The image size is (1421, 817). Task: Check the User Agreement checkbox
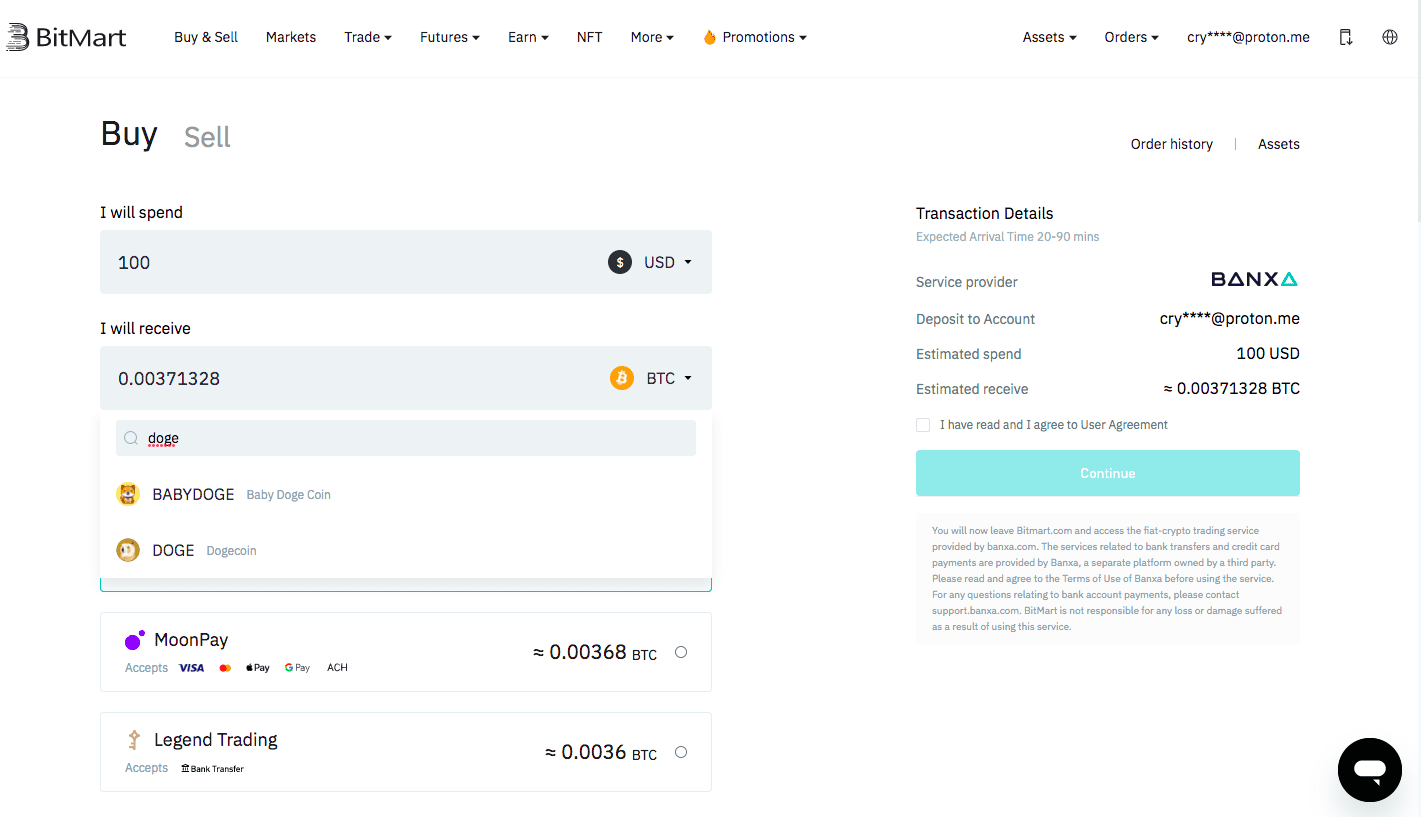(923, 425)
